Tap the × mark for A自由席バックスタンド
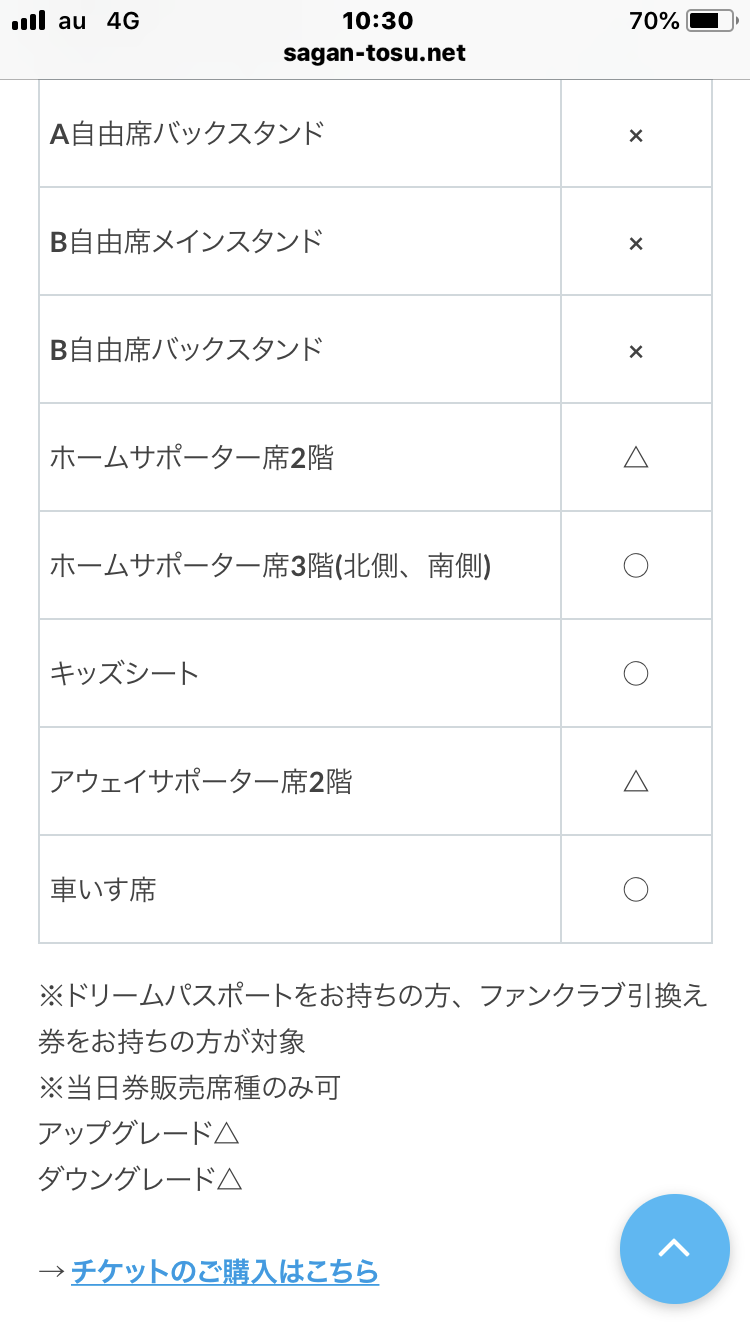Screen dimensions: 750x1334 [x=635, y=135]
